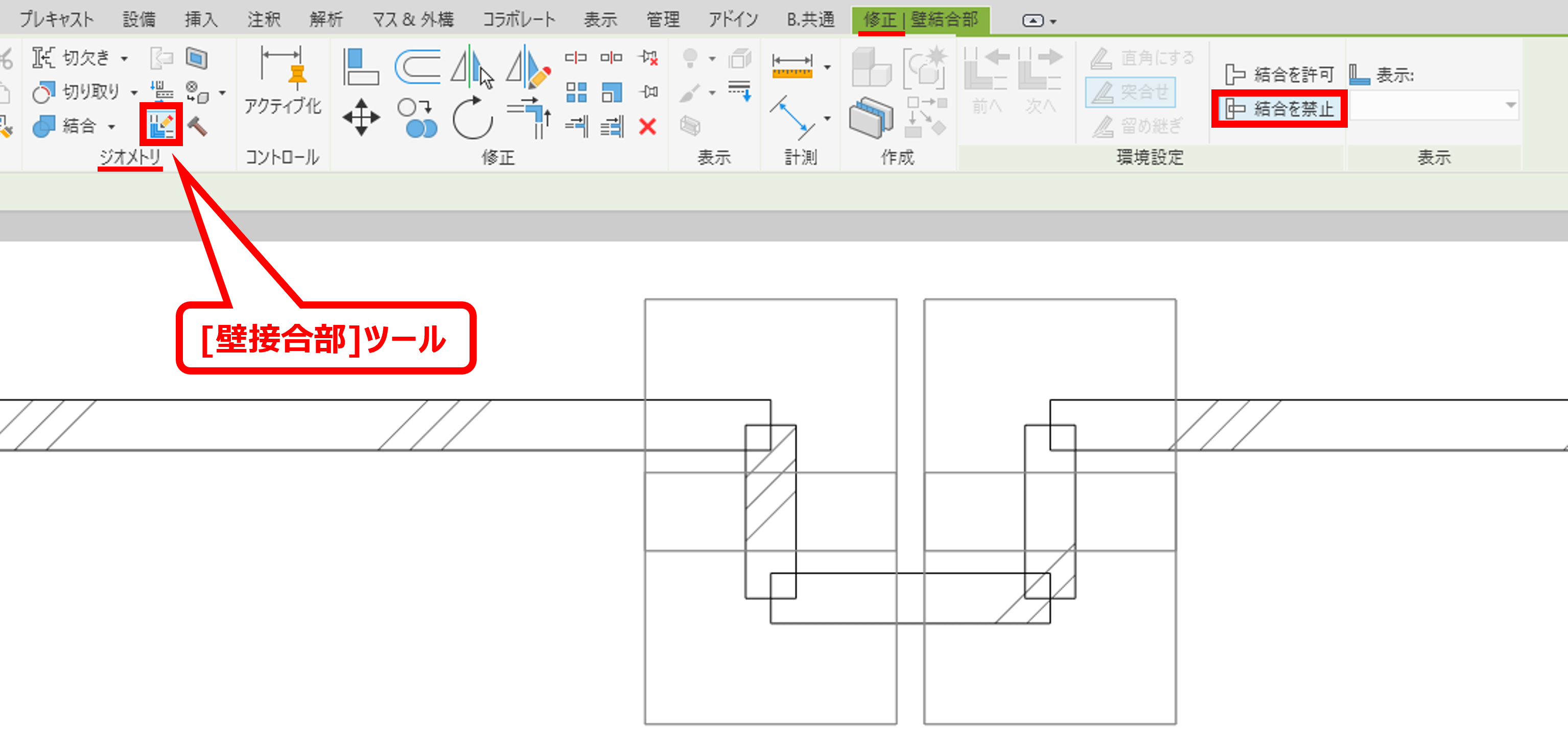Click the Demolish hammer icon
Screen dimensions: 1568x752
[x=197, y=127]
